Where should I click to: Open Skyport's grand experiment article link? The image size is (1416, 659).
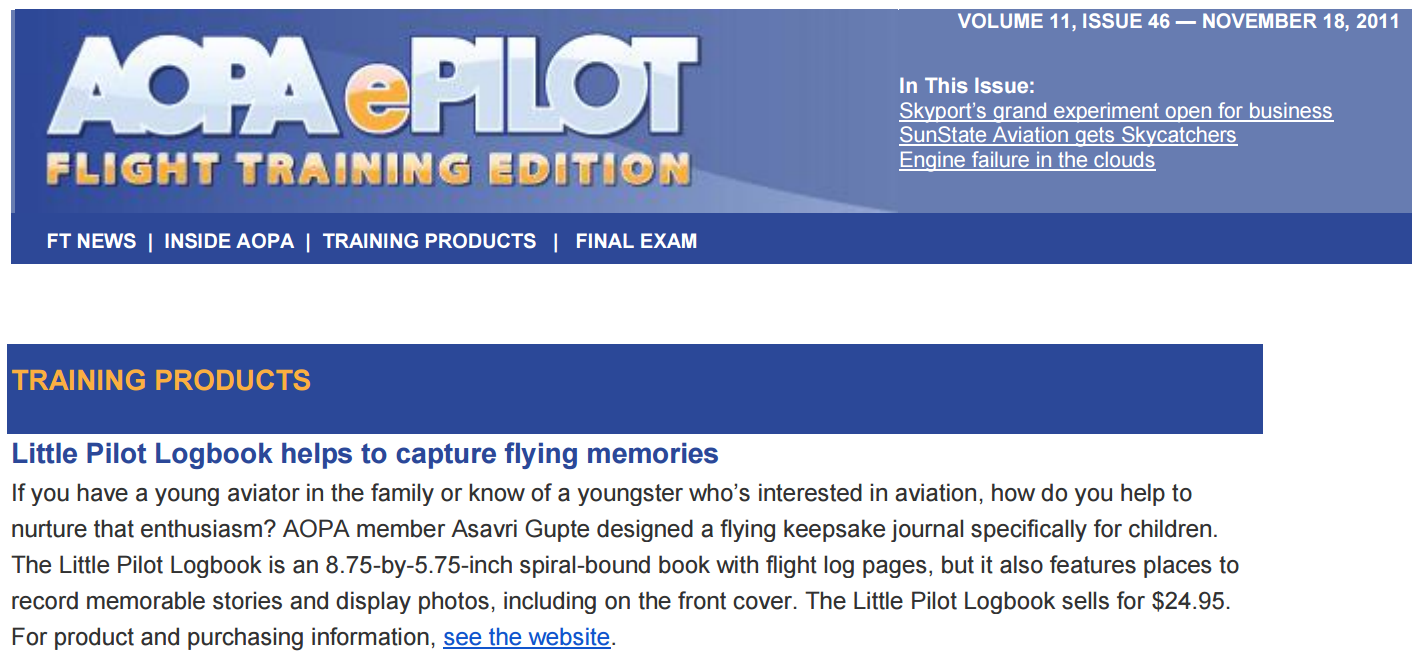pyautogui.click(x=1115, y=111)
